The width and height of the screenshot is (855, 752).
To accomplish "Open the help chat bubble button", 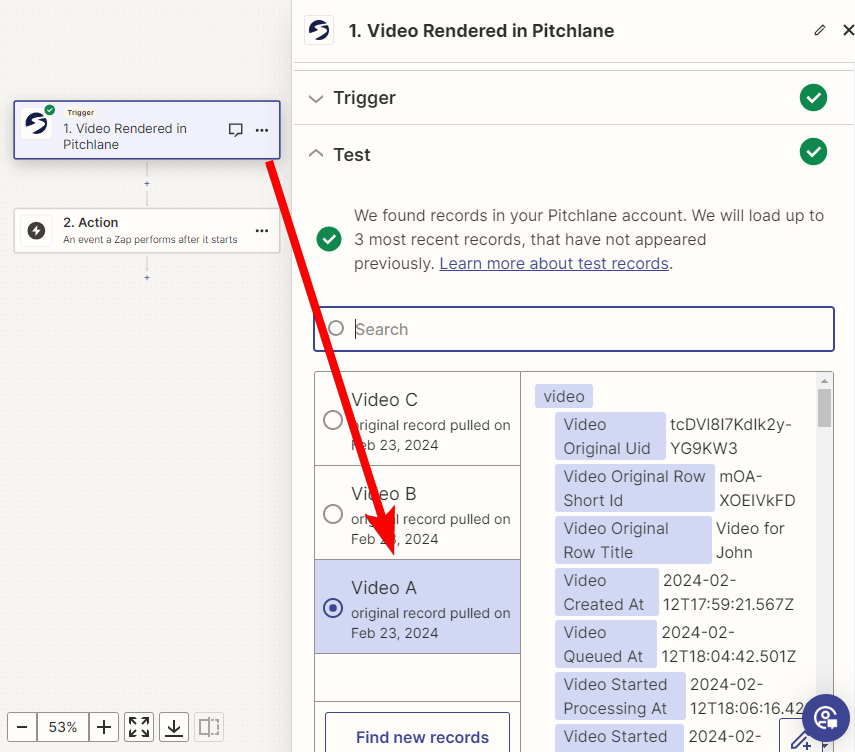I will (826, 718).
